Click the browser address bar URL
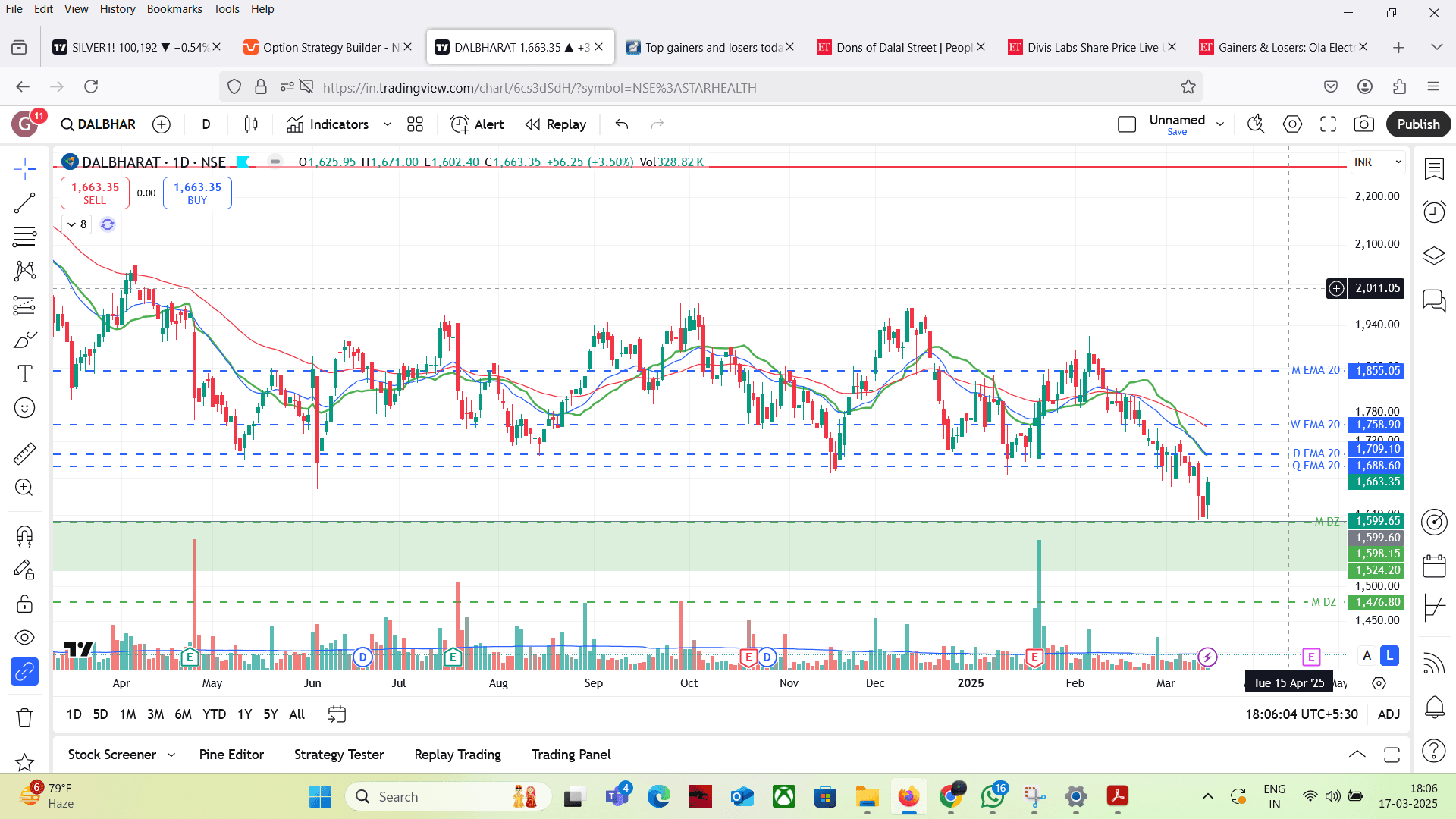 coord(539,88)
